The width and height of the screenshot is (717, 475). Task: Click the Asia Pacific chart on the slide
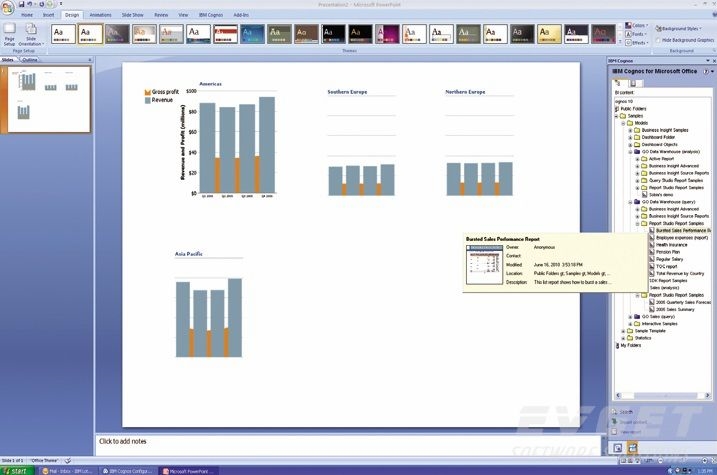(209, 304)
